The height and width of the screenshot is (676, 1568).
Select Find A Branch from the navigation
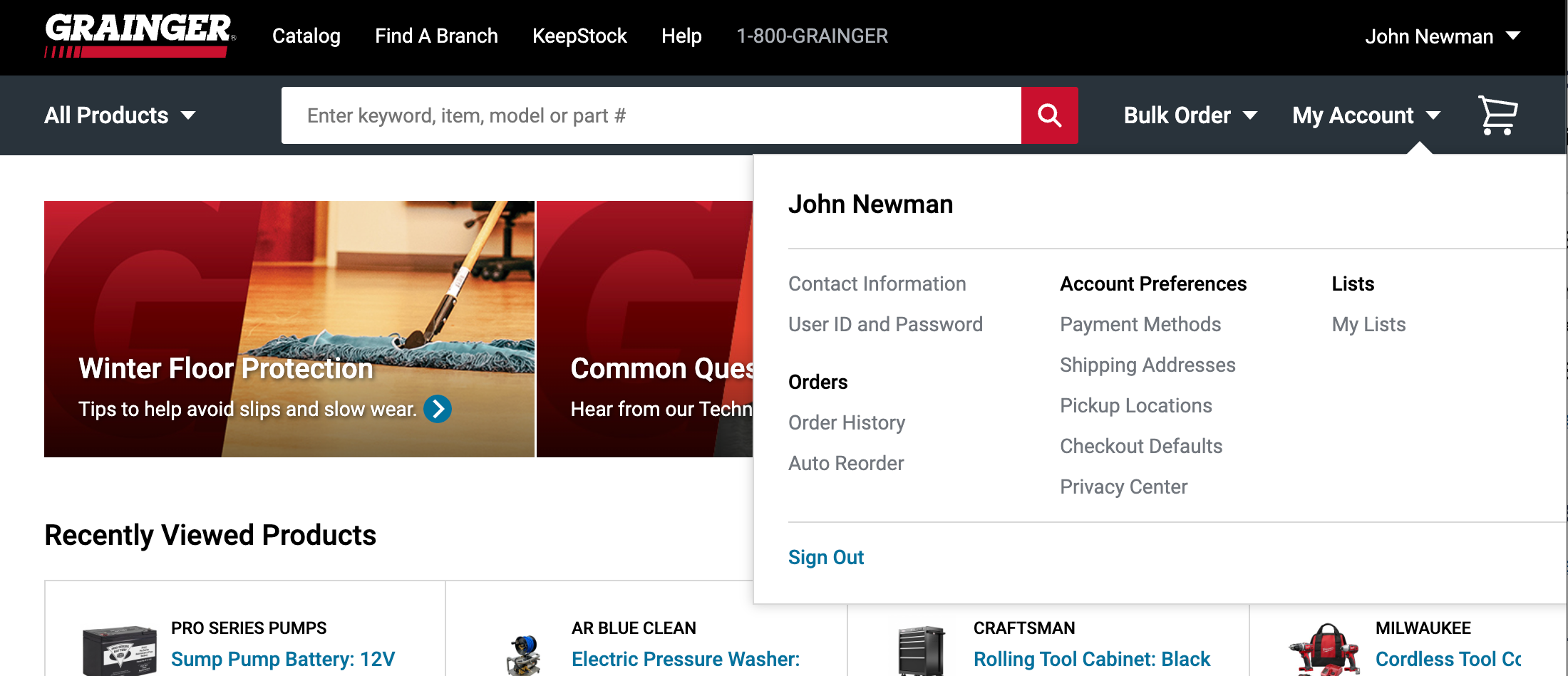coord(436,36)
